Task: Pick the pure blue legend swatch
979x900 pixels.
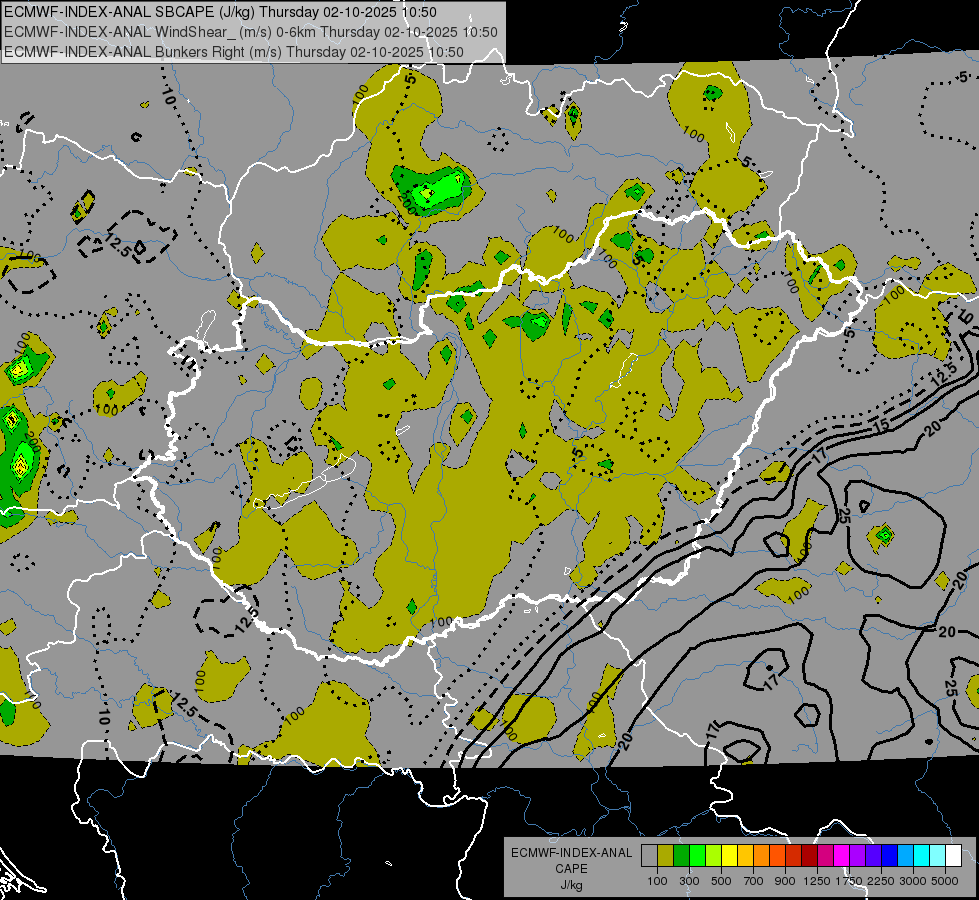Action: 889,856
